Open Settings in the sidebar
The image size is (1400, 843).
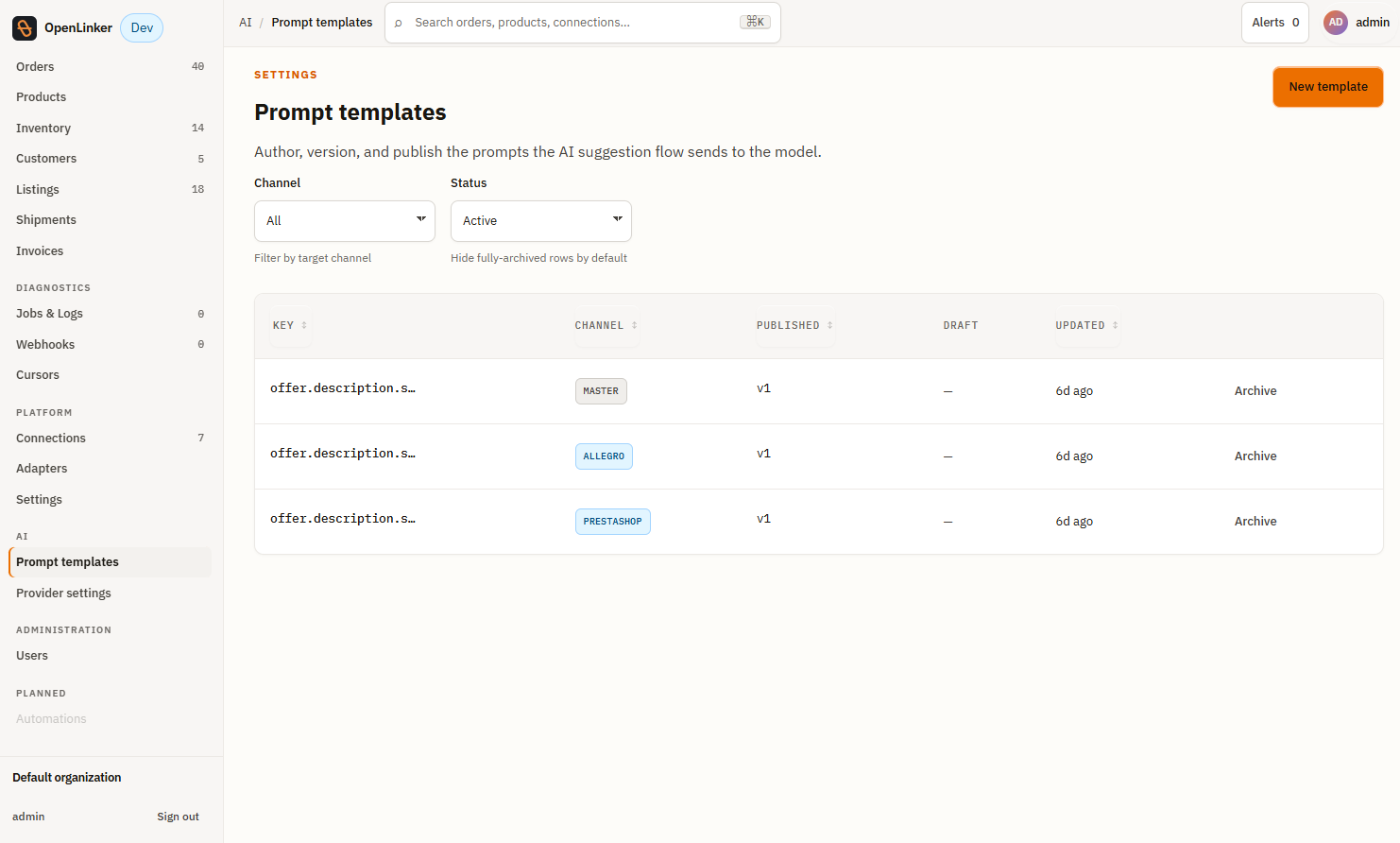pyautogui.click(x=110, y=500)
